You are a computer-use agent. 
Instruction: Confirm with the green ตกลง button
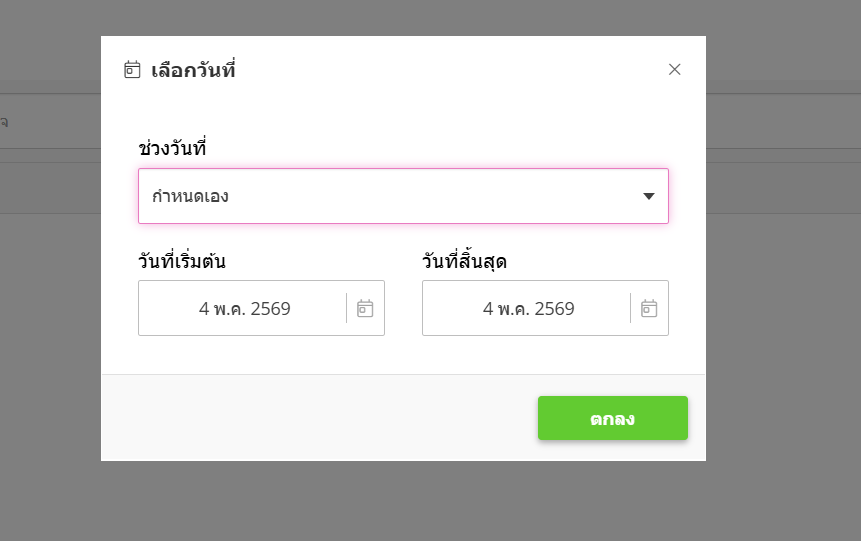click(x=613, y=418)
